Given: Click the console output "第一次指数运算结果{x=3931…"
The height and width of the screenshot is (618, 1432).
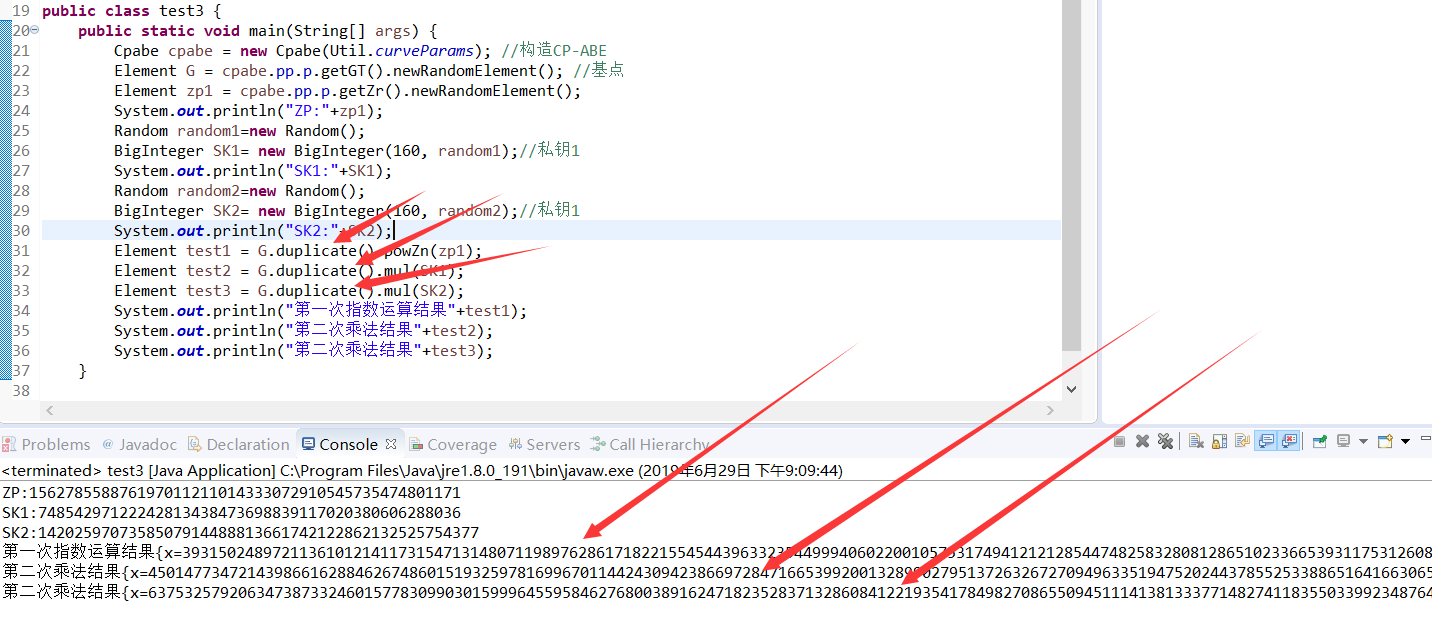Looking at the screenshot, I should (x=716, y=553).
